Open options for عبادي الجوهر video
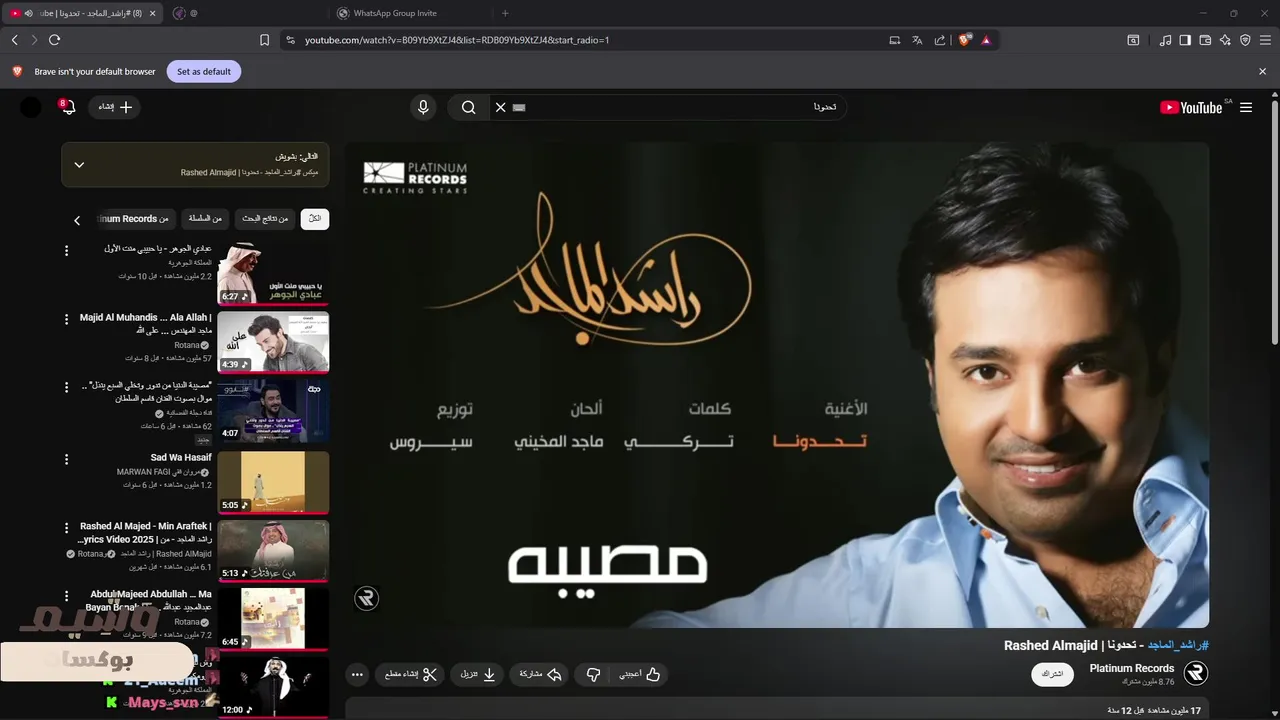The height and width of the screenshot is (720, 1280). click(67, 250)
